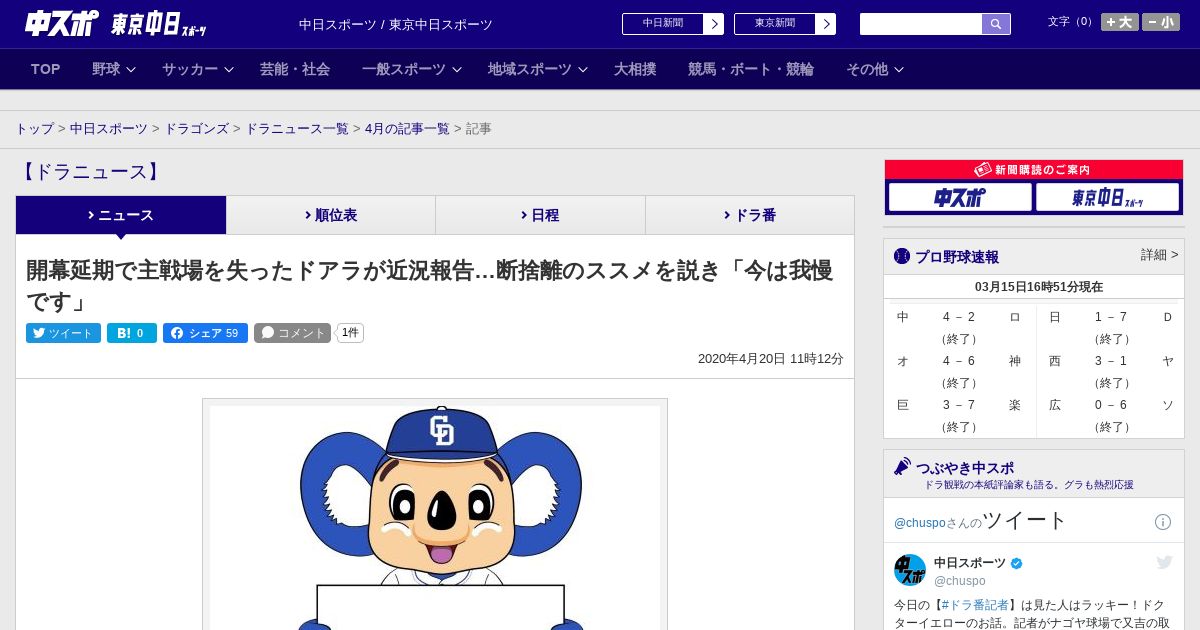The height and width of the screenshot is (630, 1200).
Task: Click the article headline text
Action: pyautogui.click(x=429, y=285)
